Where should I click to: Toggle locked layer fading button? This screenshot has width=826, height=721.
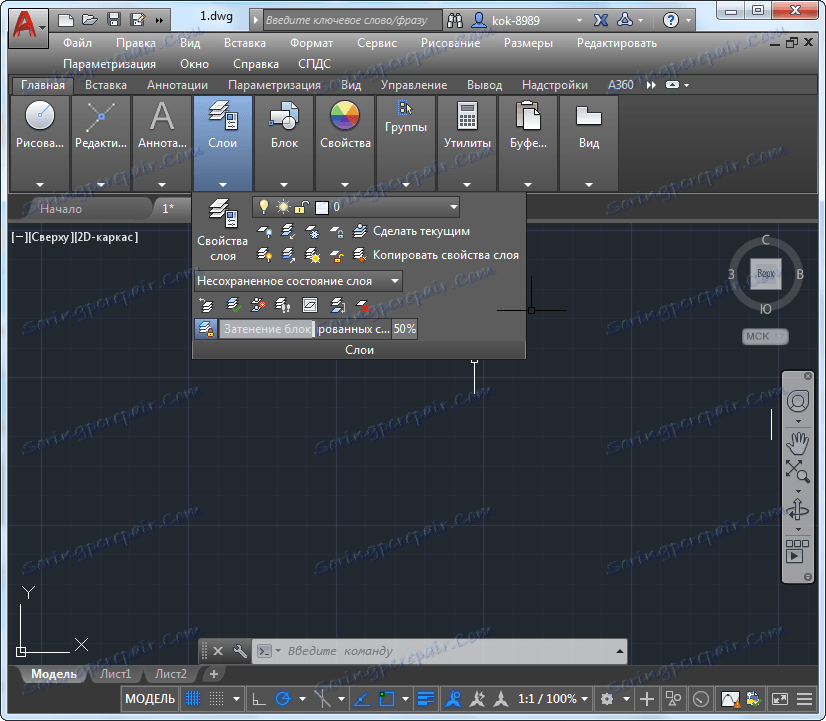205,329
